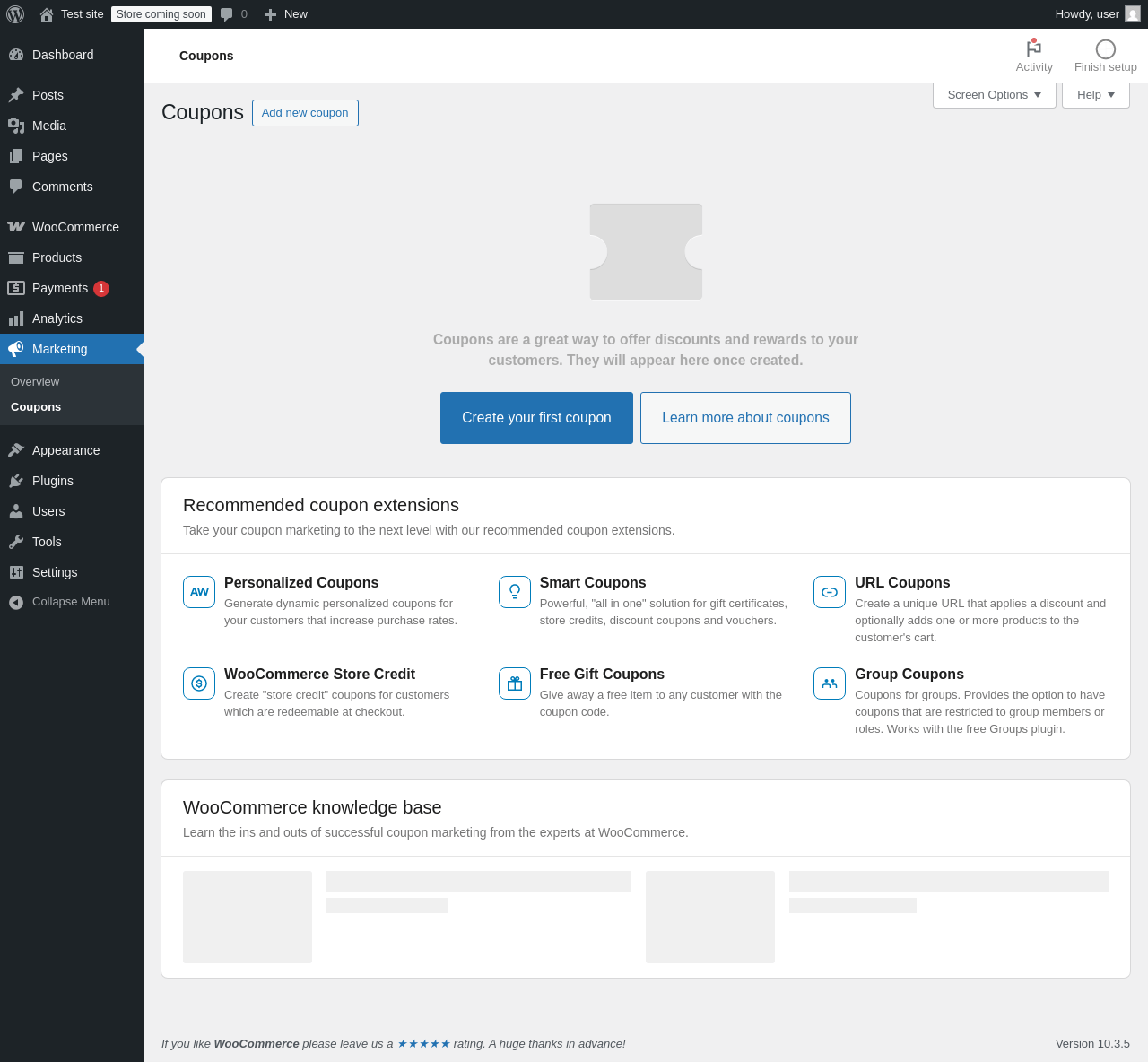The width and height of the screenshot is (1148, 1062).
Task: Open the Howdy, user account menu
Action: coord(1098,14)
